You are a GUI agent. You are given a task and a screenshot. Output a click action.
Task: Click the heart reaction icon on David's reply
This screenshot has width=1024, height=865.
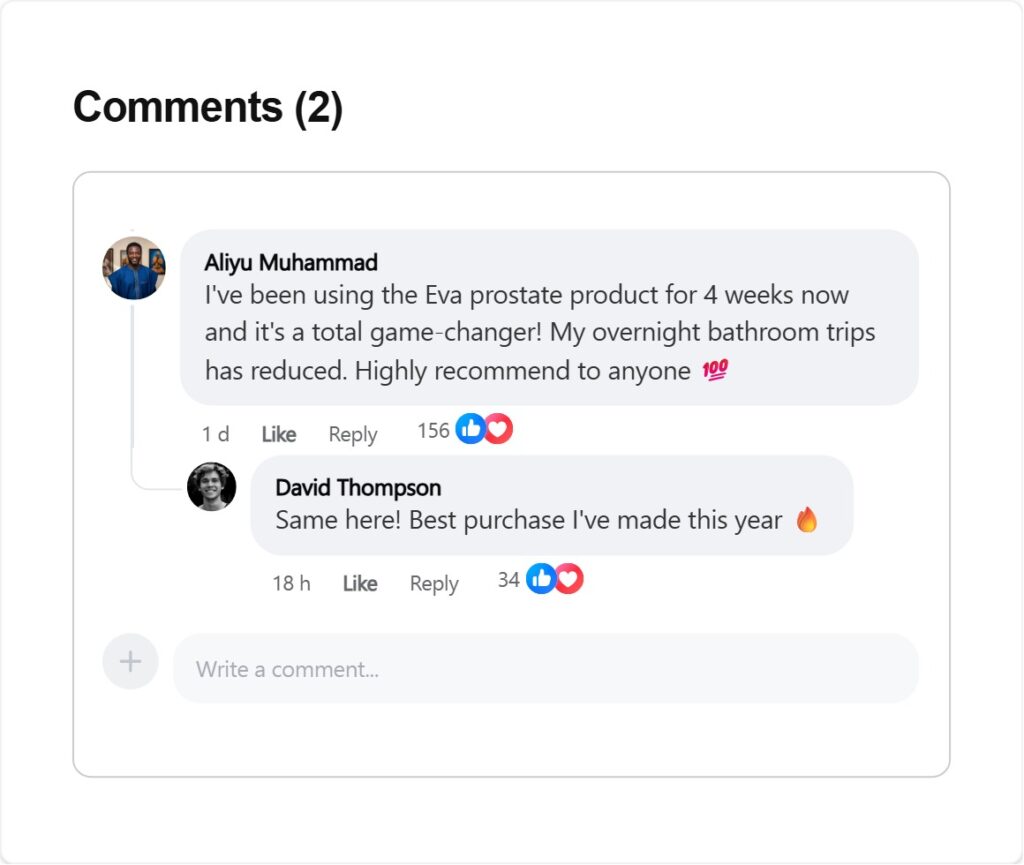pyautogui.click(x=569, y=579)
